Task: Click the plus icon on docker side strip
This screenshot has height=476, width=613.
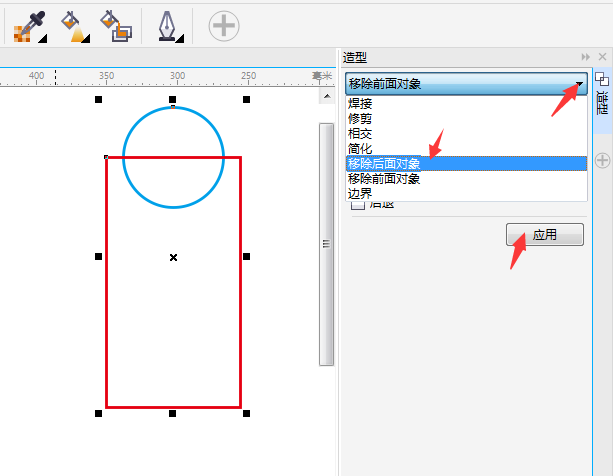Action: click(x=602, y=160)
